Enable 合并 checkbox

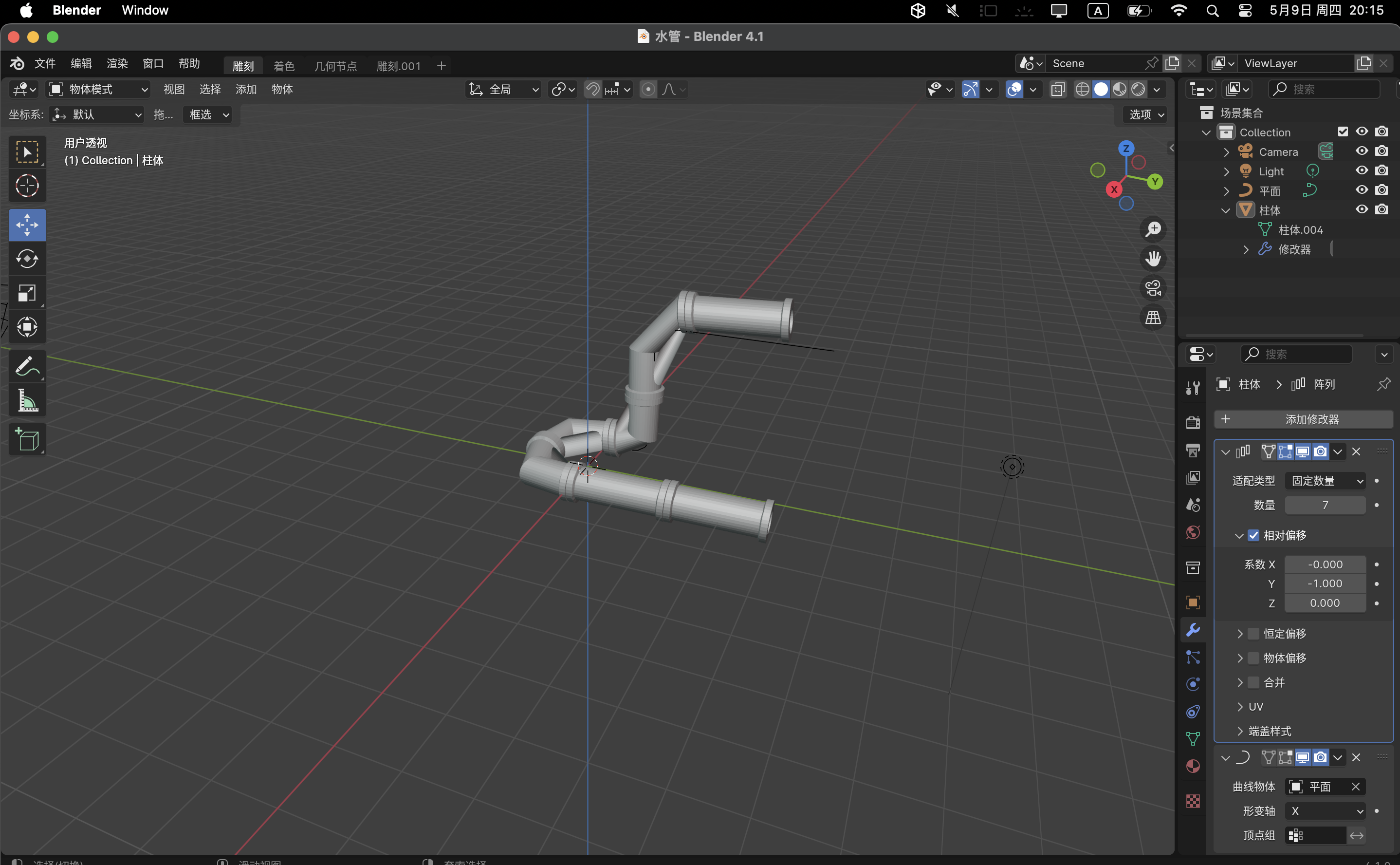1253,682
